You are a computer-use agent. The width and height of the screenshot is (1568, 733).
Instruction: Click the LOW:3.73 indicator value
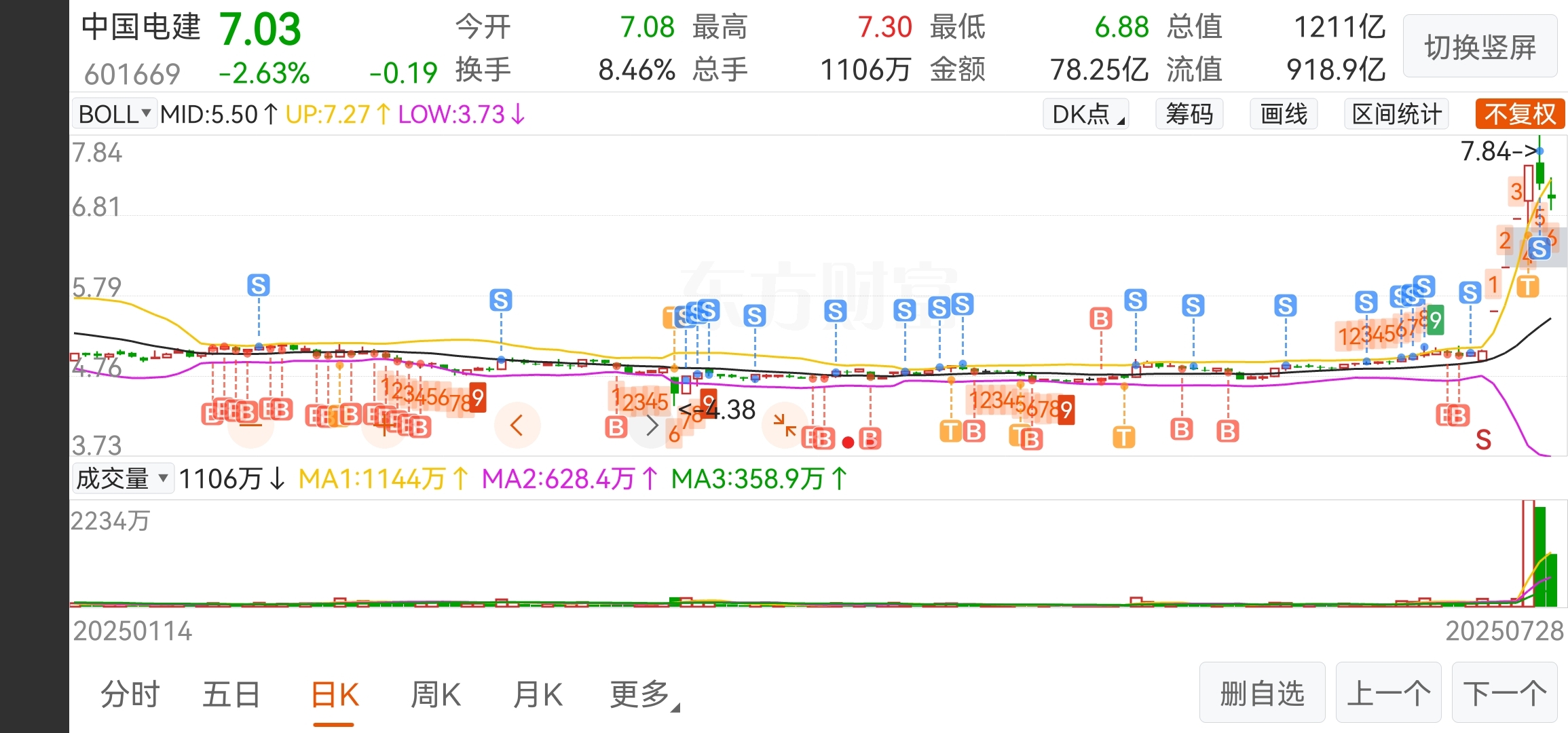click(x=462, y=114)
